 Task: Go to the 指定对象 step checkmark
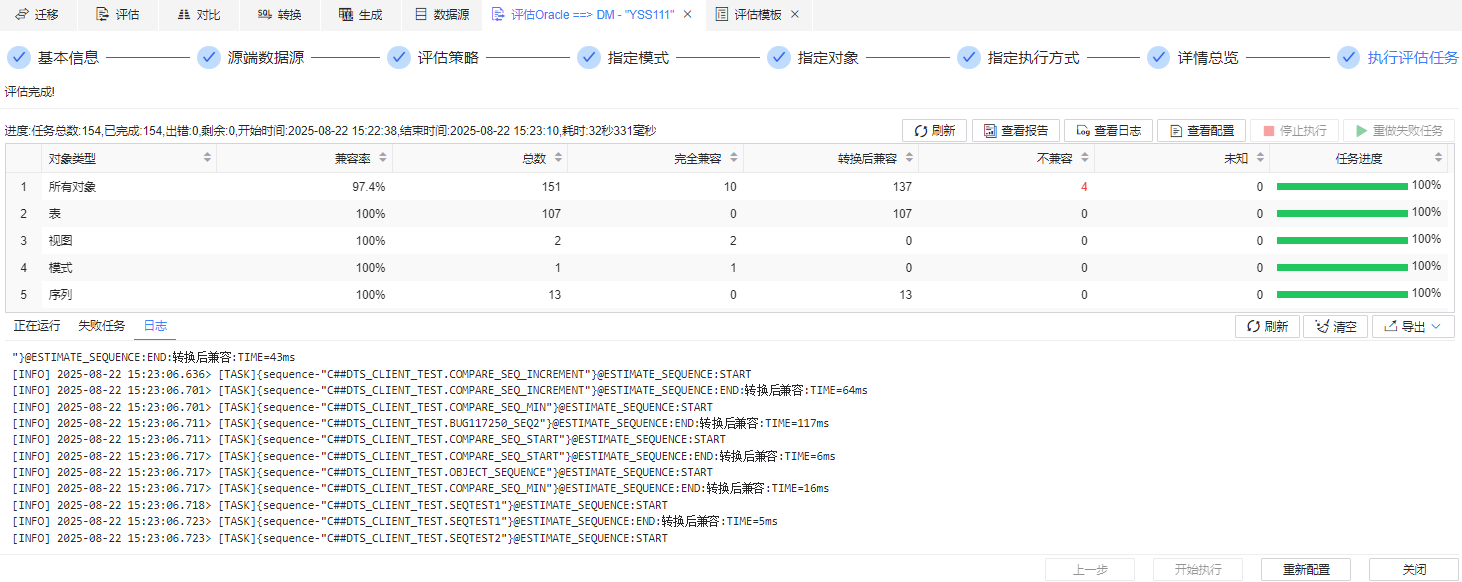(x=778, y=57)
